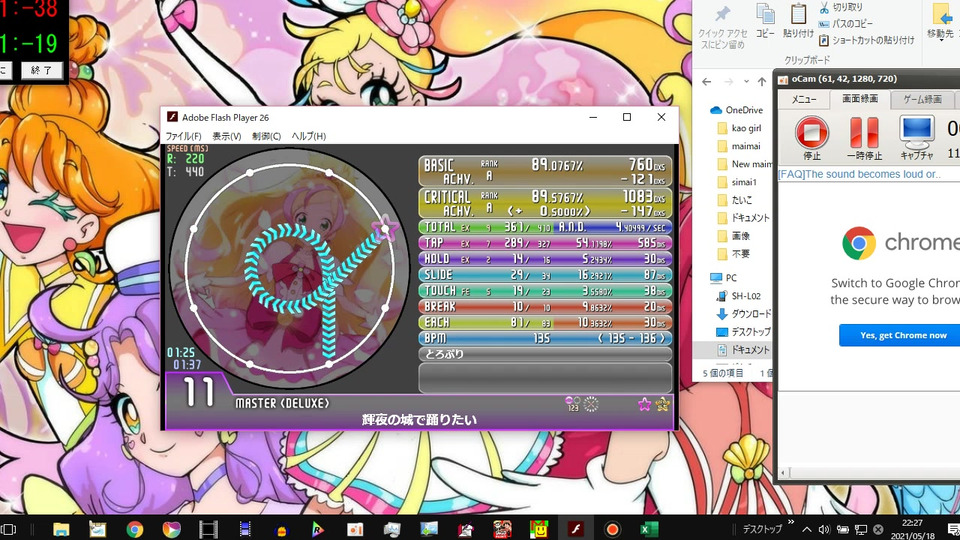
Task: Click the とろぷり designer name bar
Action: click(x=545, y=354)
